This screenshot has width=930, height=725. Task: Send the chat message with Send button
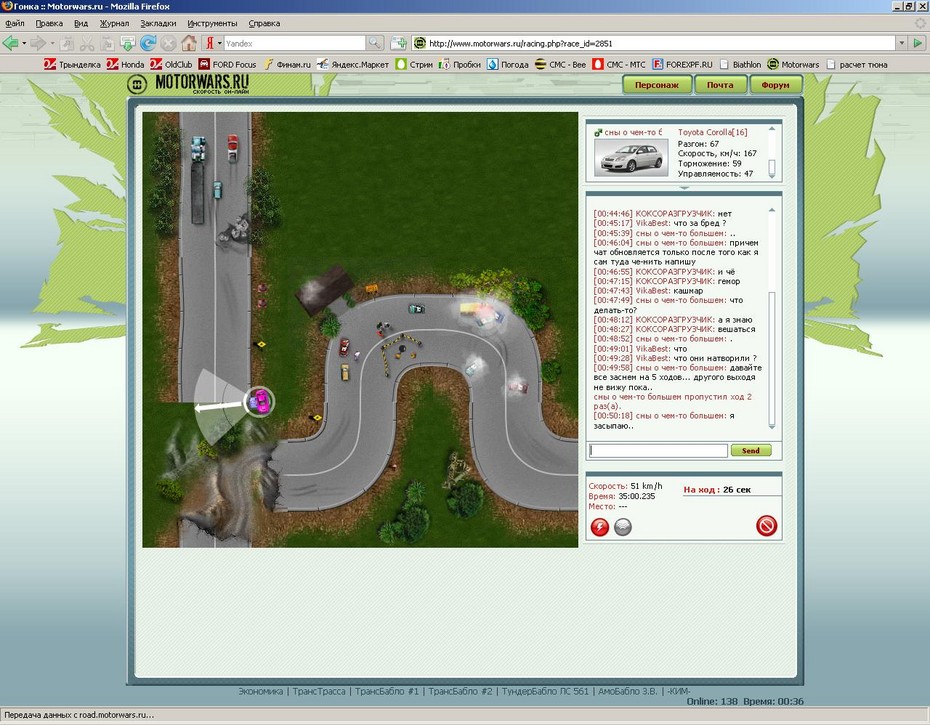tap(751, 450)
